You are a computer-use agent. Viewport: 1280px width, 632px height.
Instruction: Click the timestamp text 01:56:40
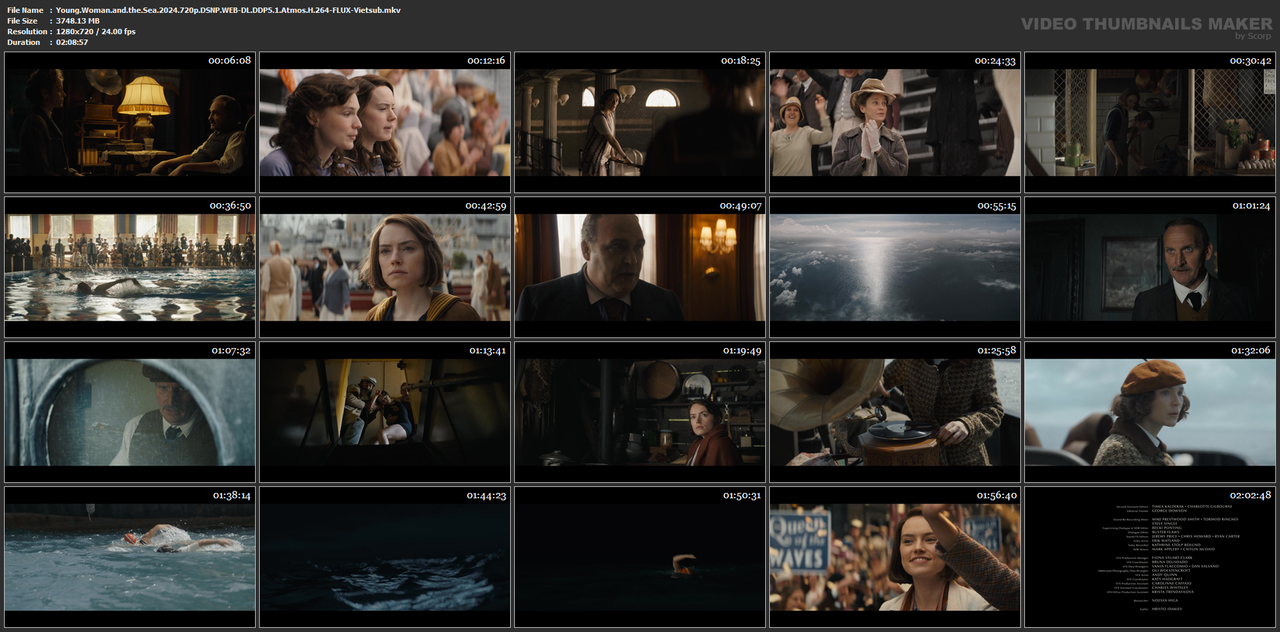coord(995,496)
